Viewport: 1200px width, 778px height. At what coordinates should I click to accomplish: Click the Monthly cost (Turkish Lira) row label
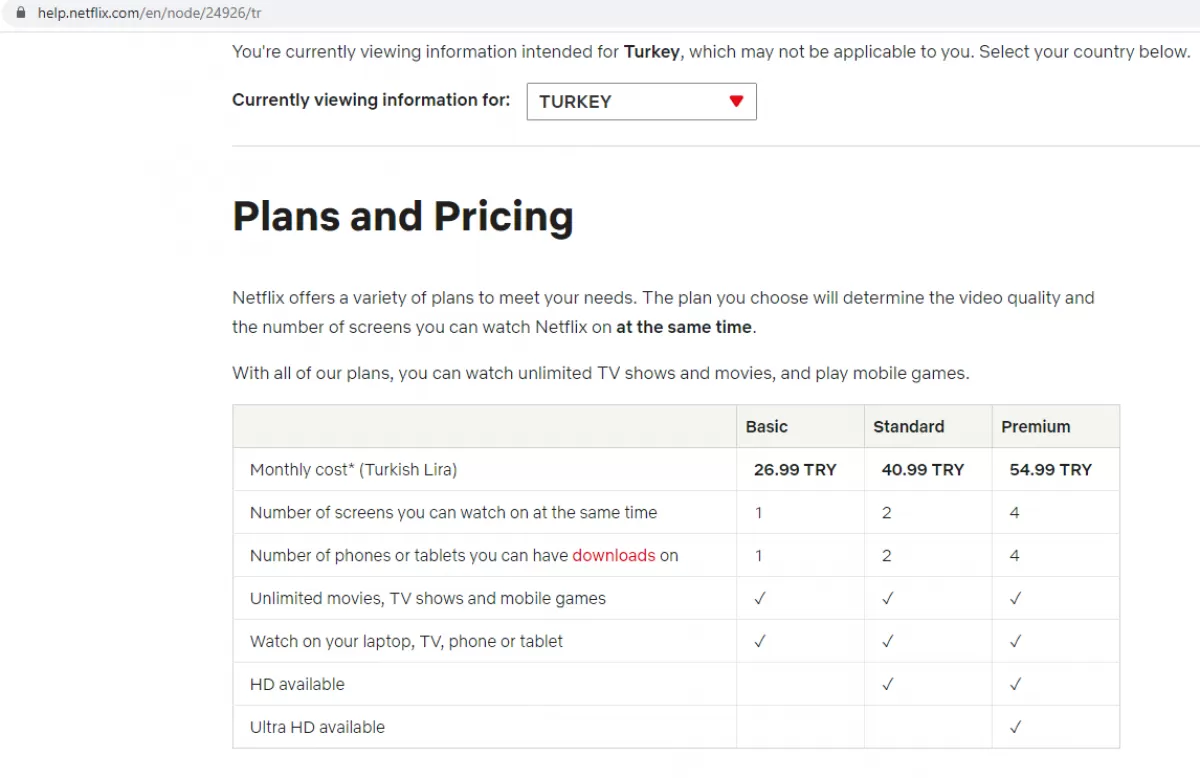(353, 469)
